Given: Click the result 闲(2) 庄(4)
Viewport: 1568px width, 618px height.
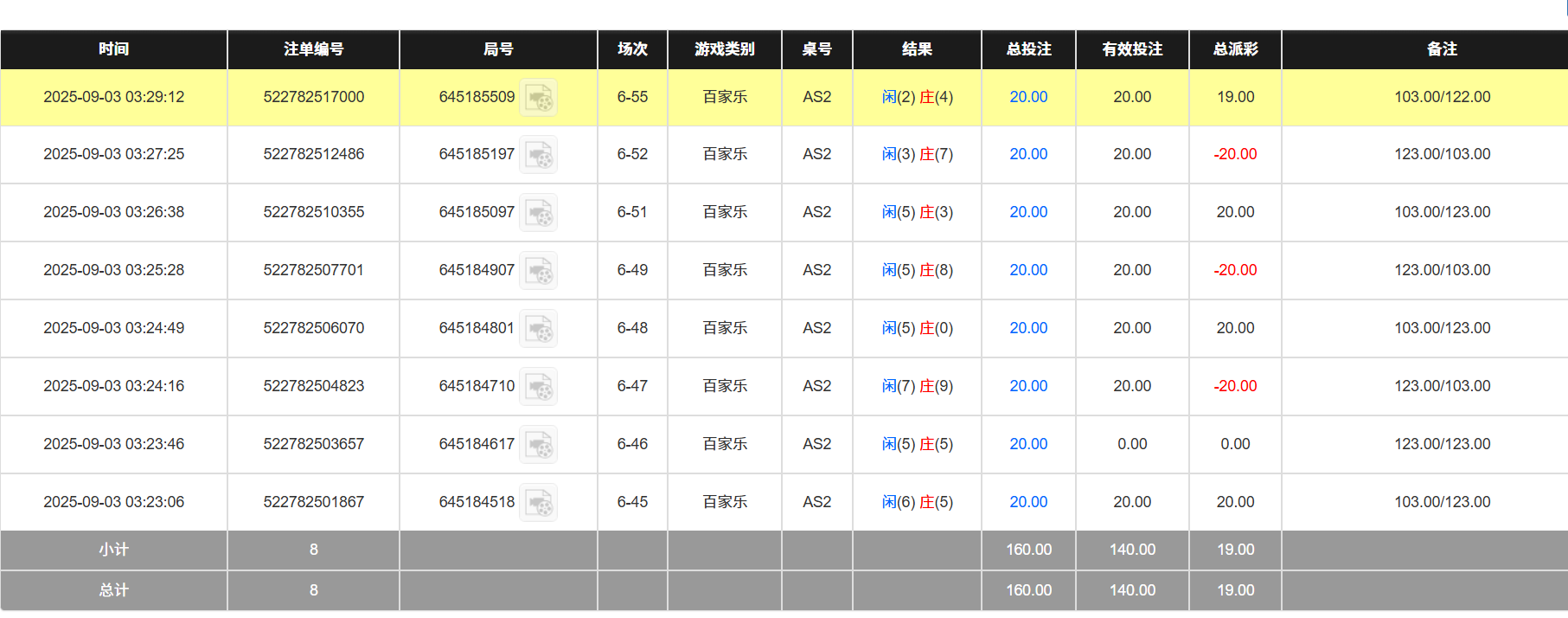Looking at the screenshot, I should tap(917, 97).
